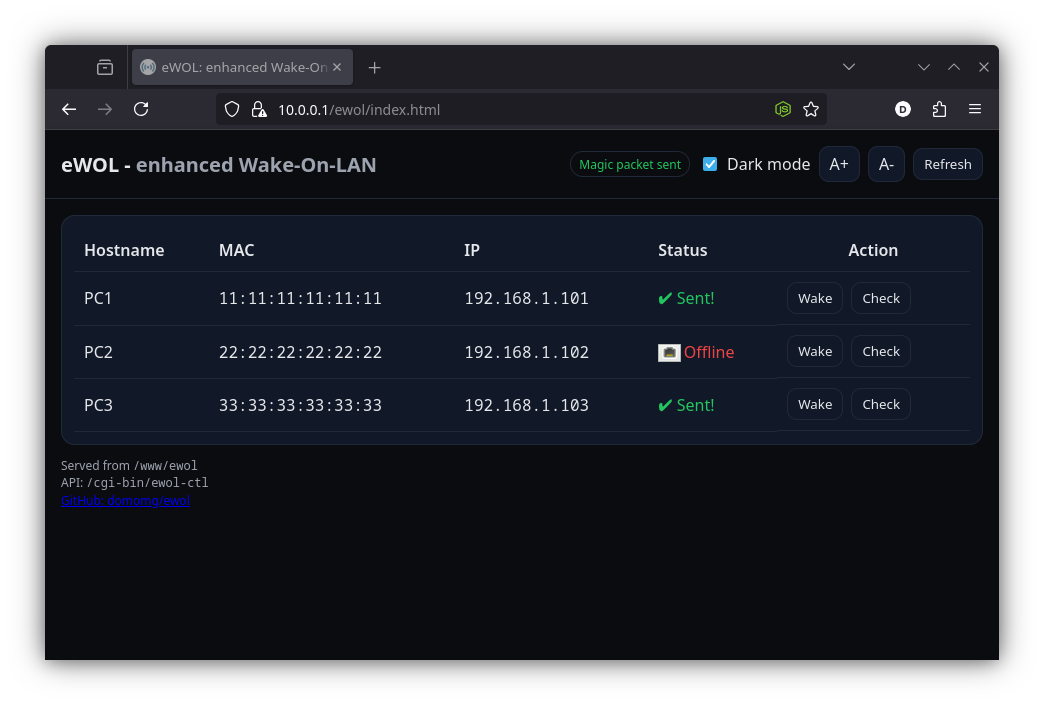Open the GitHub repository link
This screenshot has height=705, width=1044.
click(x=125, y=501)
